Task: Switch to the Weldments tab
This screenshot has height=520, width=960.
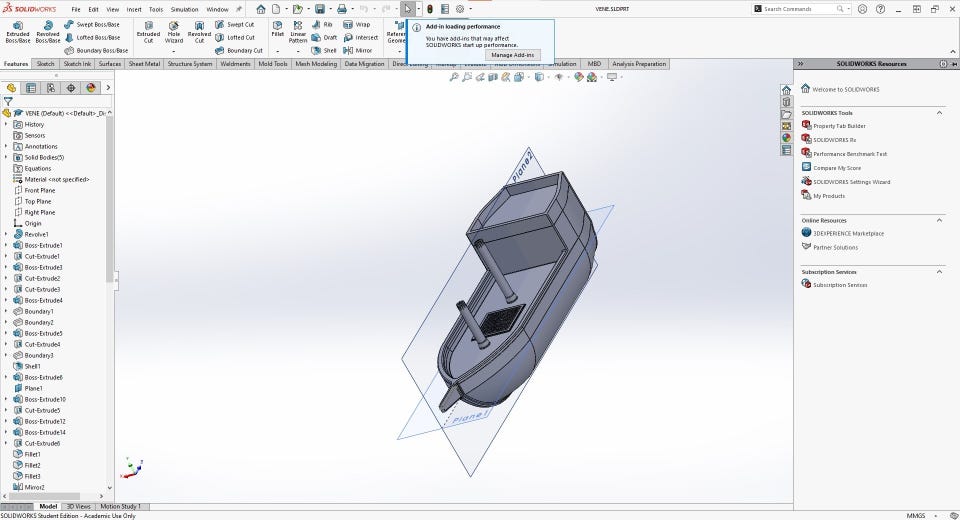Action: [235, 64]
